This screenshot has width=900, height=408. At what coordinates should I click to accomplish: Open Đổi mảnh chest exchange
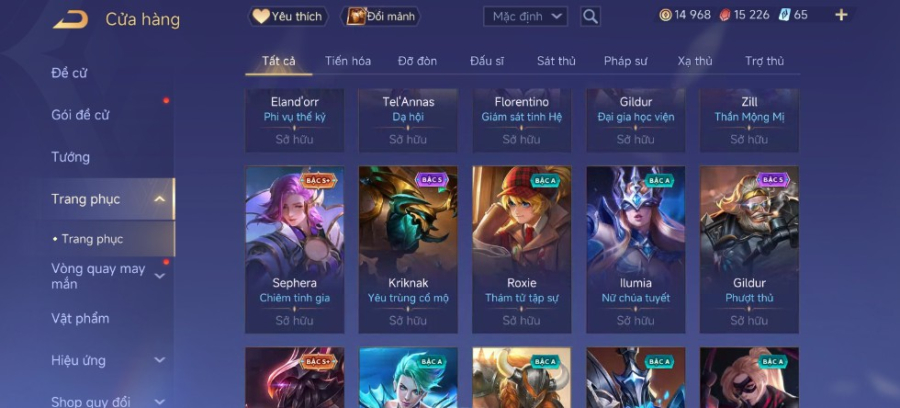click(381, 17)
